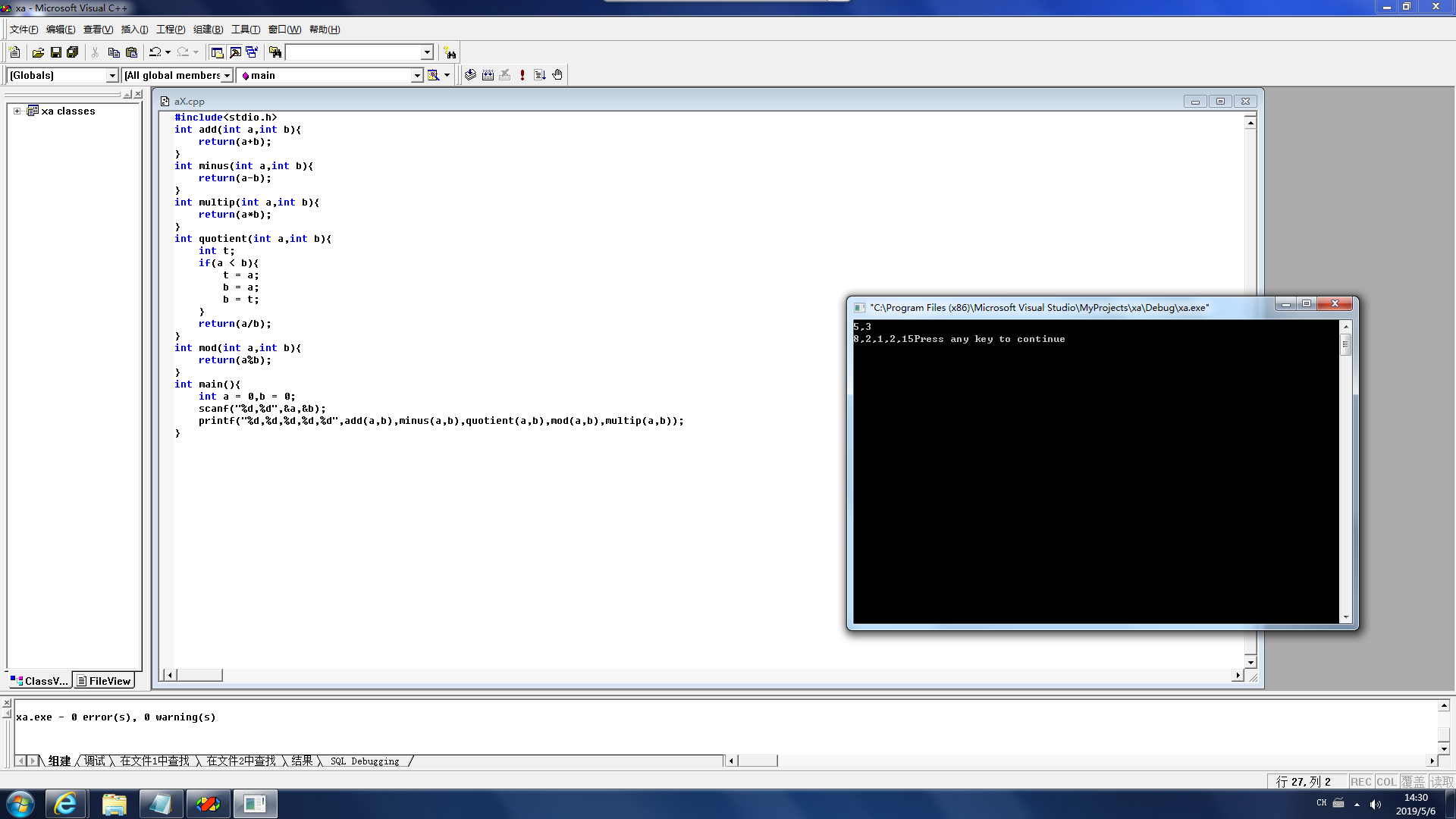This screenshot has height=819, width=1456.
Task: Click the Build icon in build toolbar
Action: (488, 75)
